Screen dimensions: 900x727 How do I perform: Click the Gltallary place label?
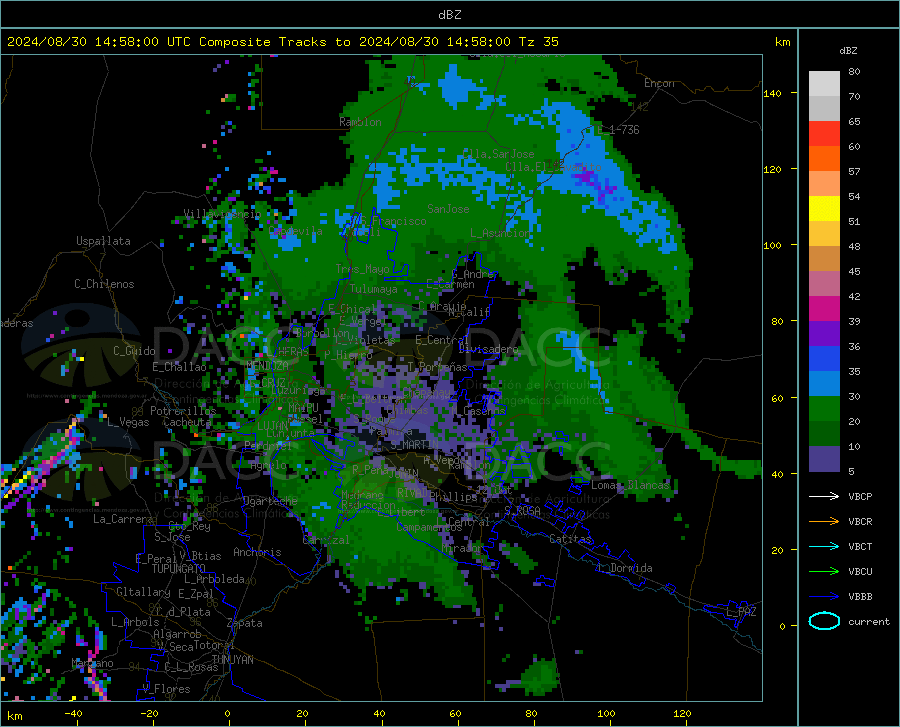[143, 592]
